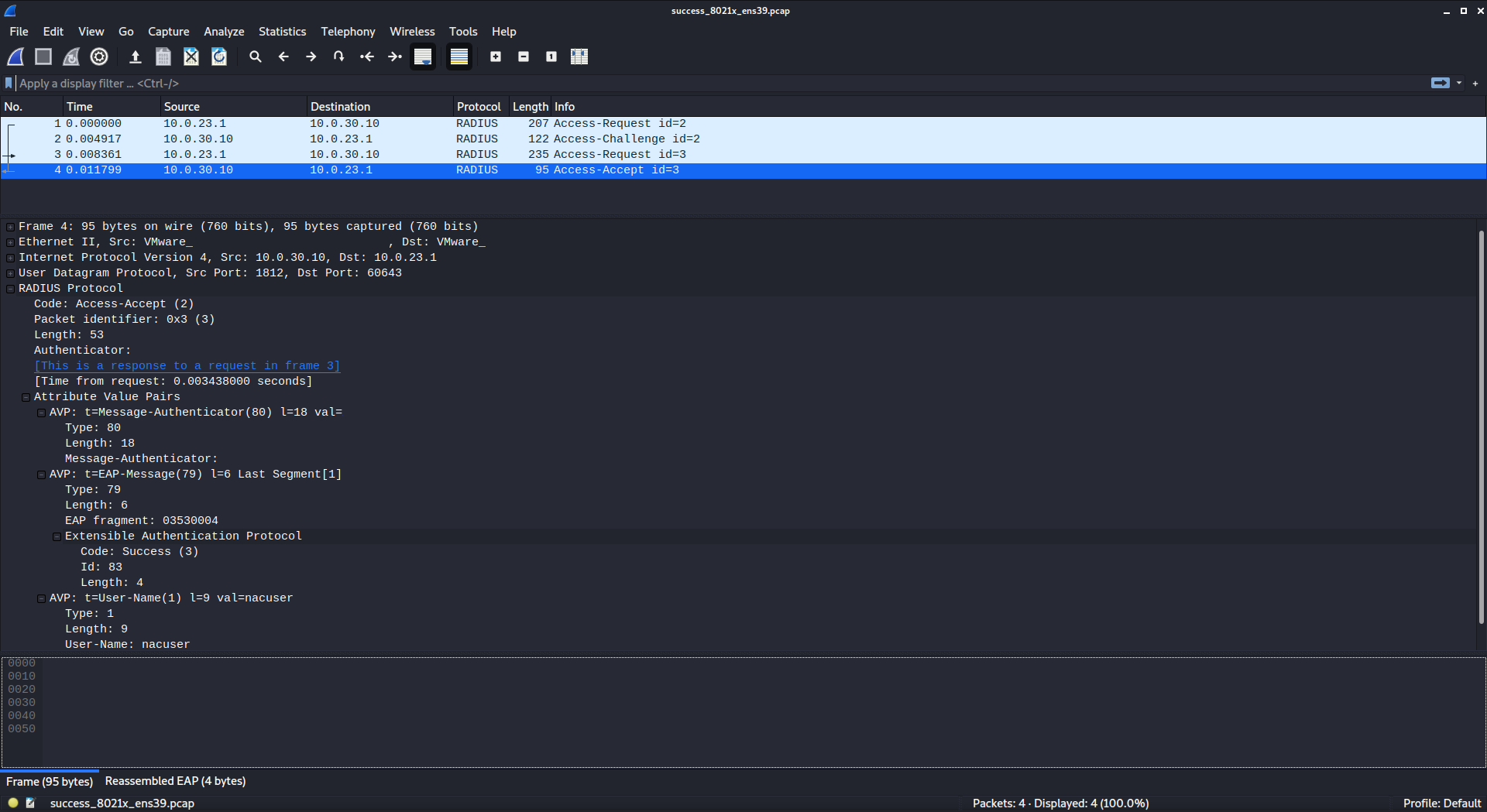Click the Find a packet magnifier icon
1487x812 pixels.
[x=255, y=57]
